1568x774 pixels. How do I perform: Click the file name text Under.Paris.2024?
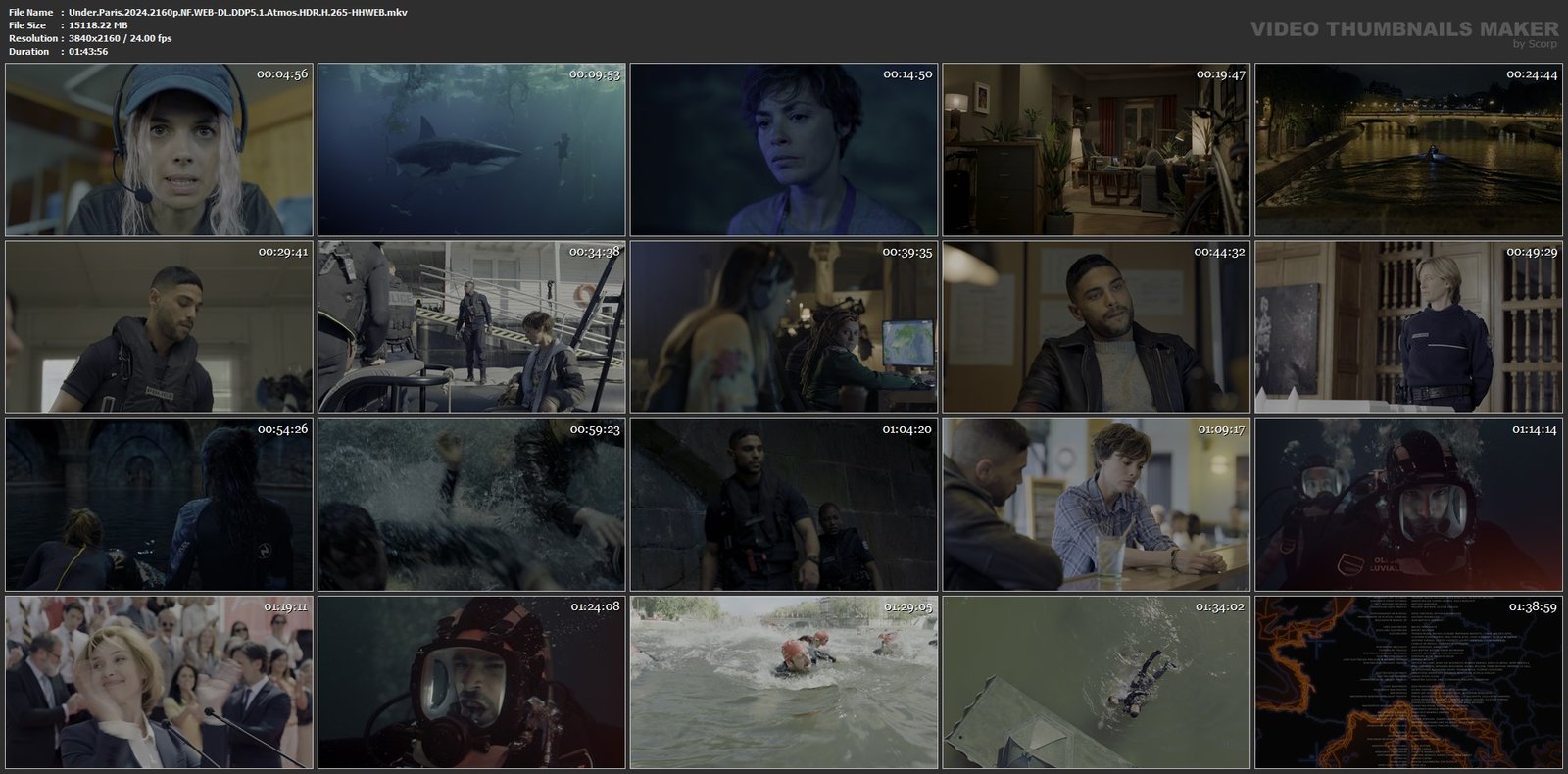click(x=238, y=12)
